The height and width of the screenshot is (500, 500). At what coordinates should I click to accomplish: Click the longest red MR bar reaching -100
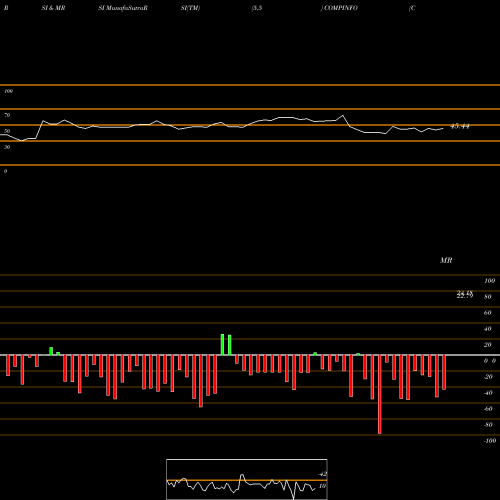tap(380, 394)
